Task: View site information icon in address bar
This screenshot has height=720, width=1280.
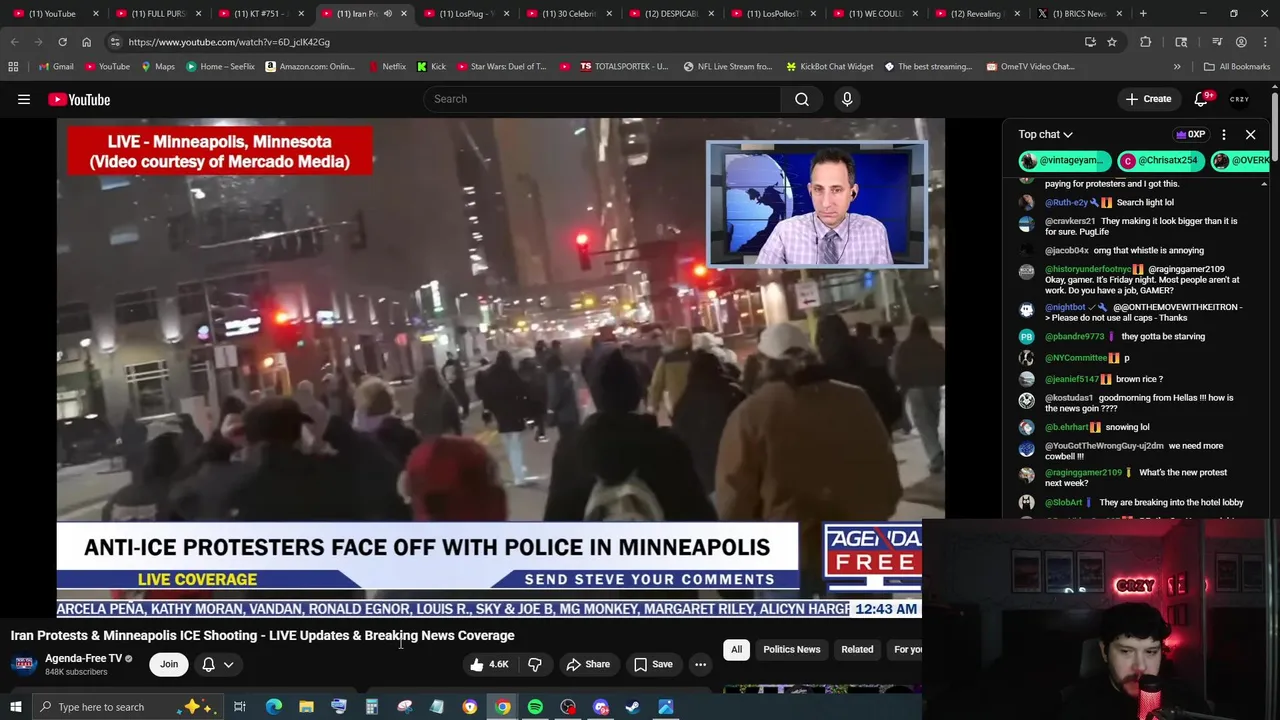Action: [115, 42]
